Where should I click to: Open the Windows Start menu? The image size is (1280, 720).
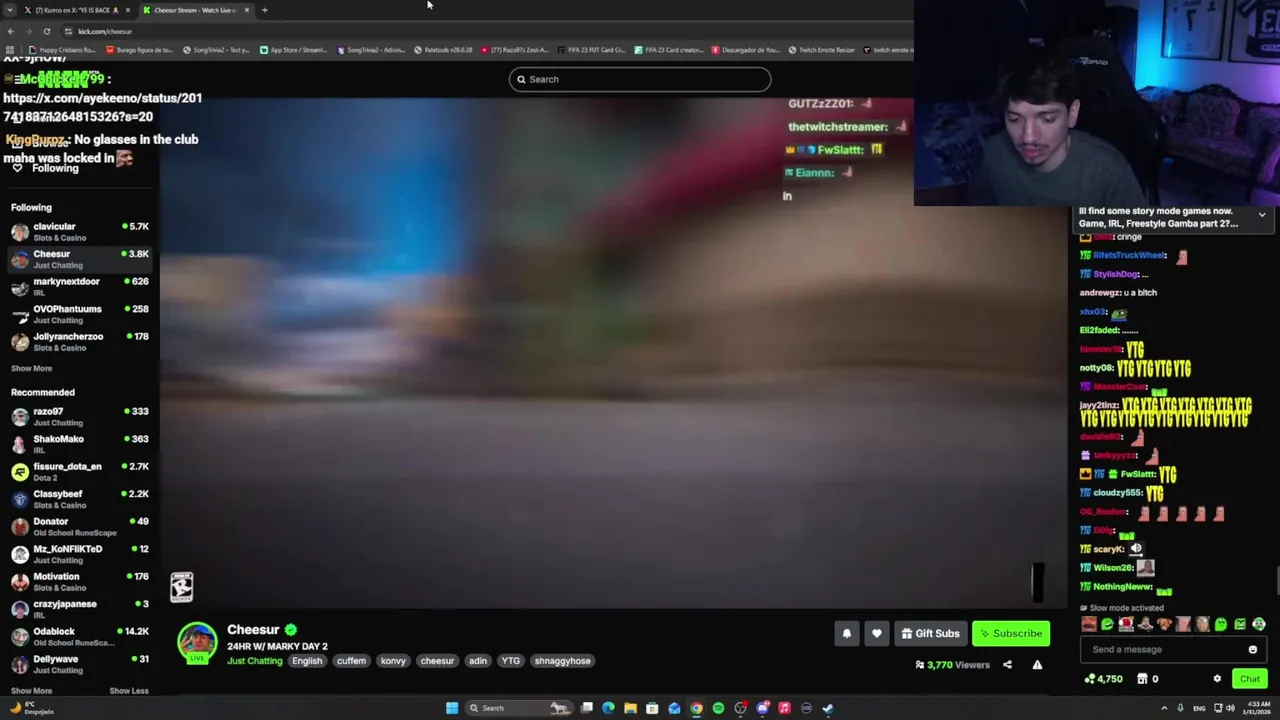452,708
